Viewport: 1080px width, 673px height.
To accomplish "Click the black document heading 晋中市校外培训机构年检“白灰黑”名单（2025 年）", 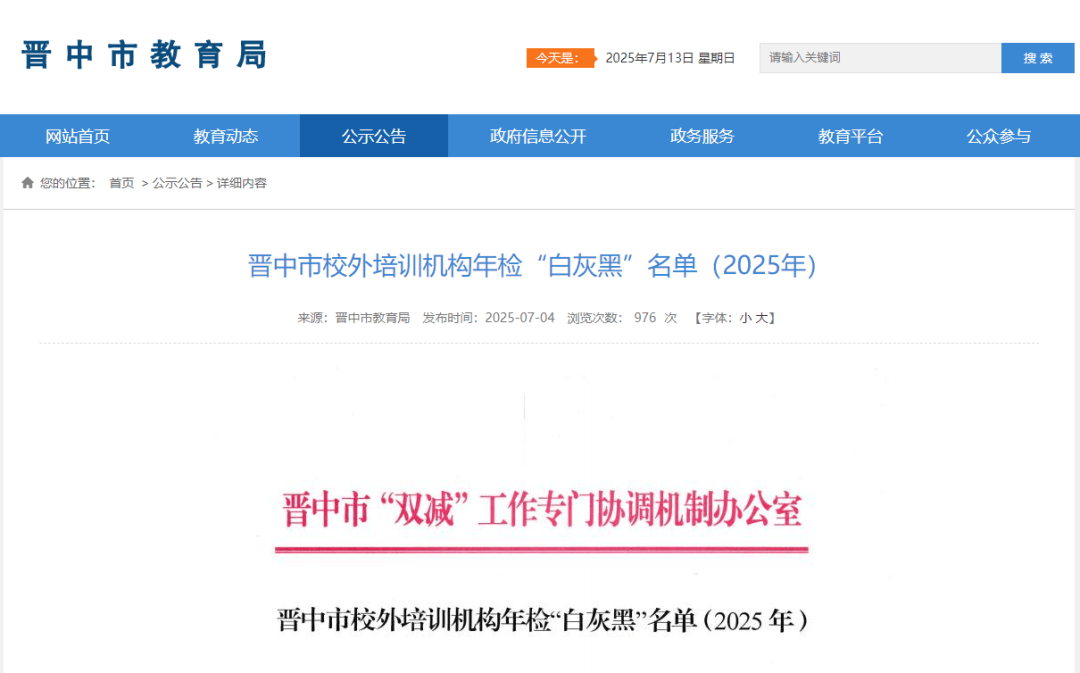I will coord(542,621).
